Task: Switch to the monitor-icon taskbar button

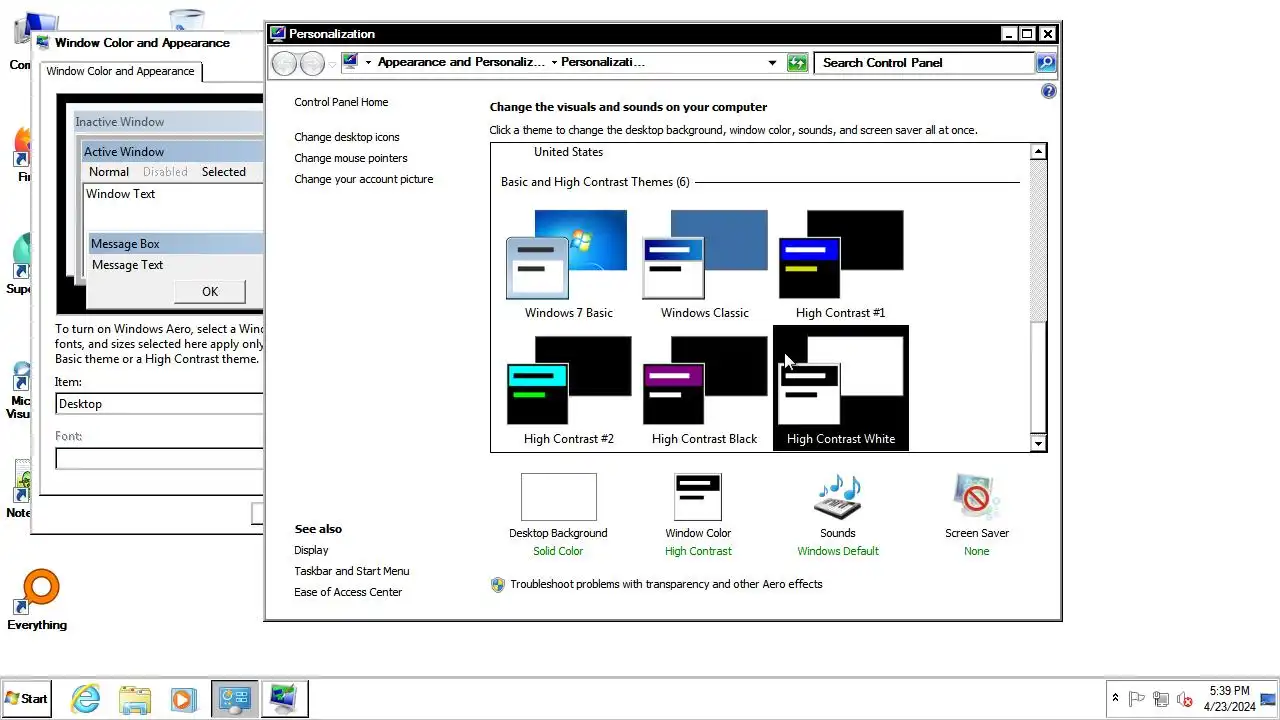Action: tap(284, 699)
